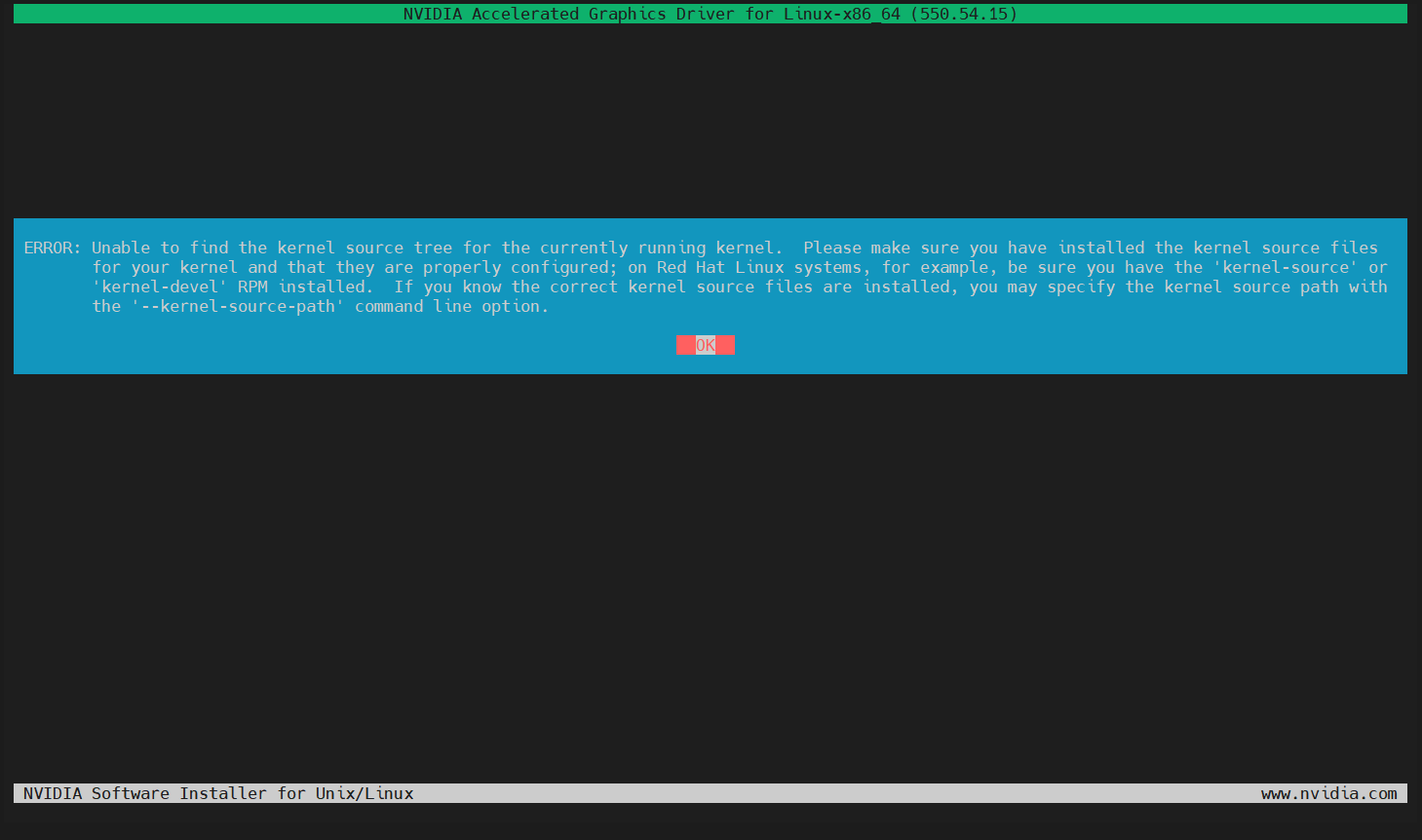1422x840 pixels.
Task: Click the 'kernel-source' text in the message
Action: click(x=1286, y=267)
